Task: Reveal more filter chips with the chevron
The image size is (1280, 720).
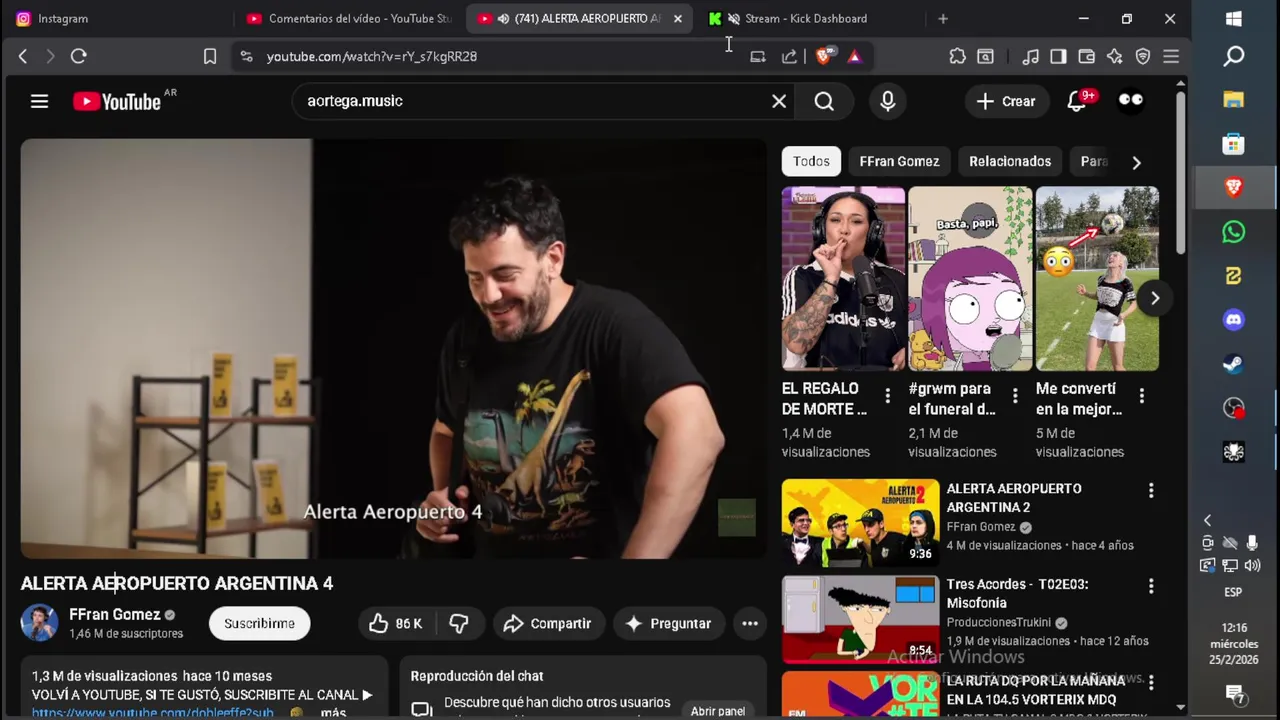Action: pyautogui.click(x=1136, y=162)
